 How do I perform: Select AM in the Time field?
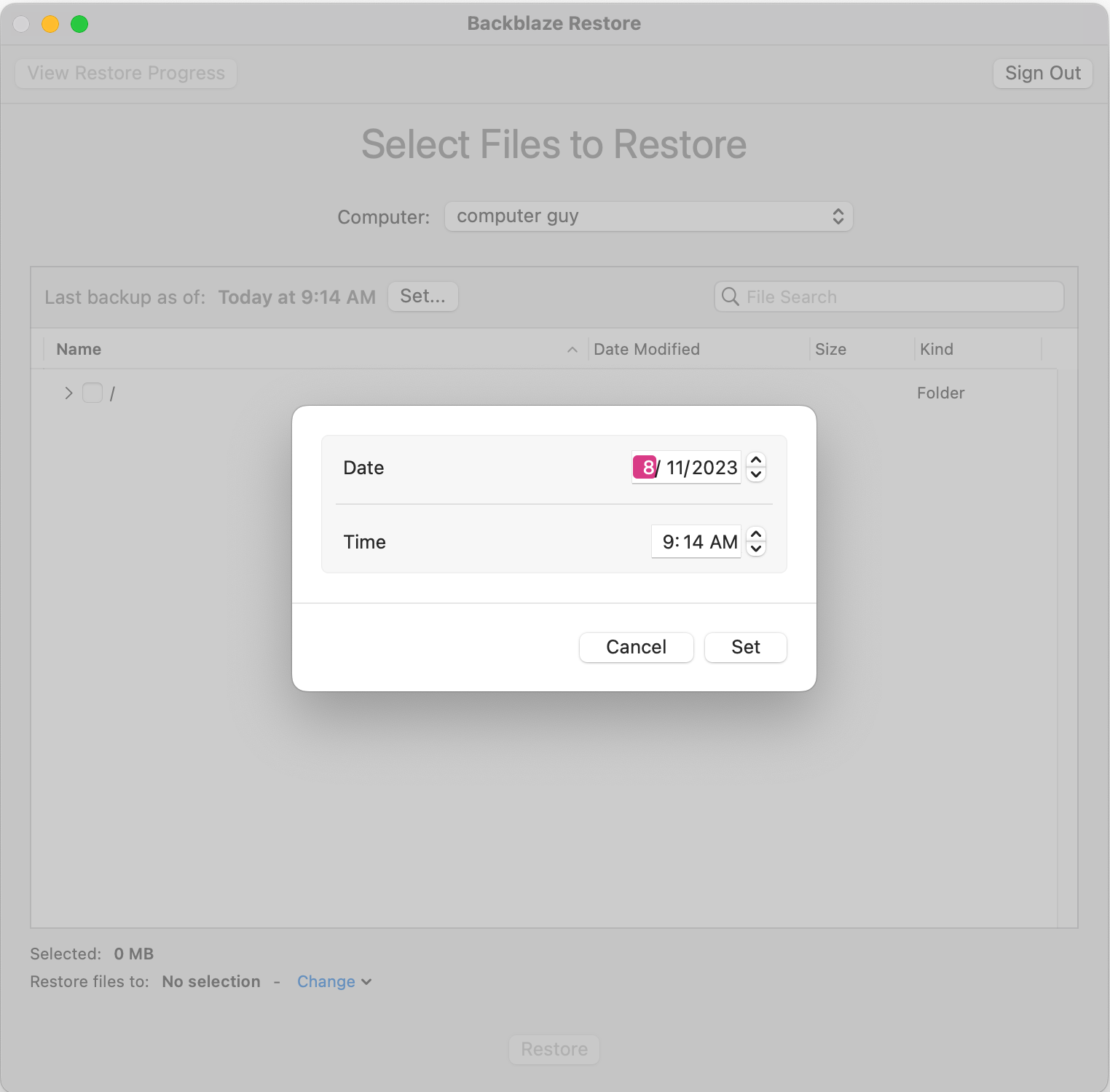723,542
